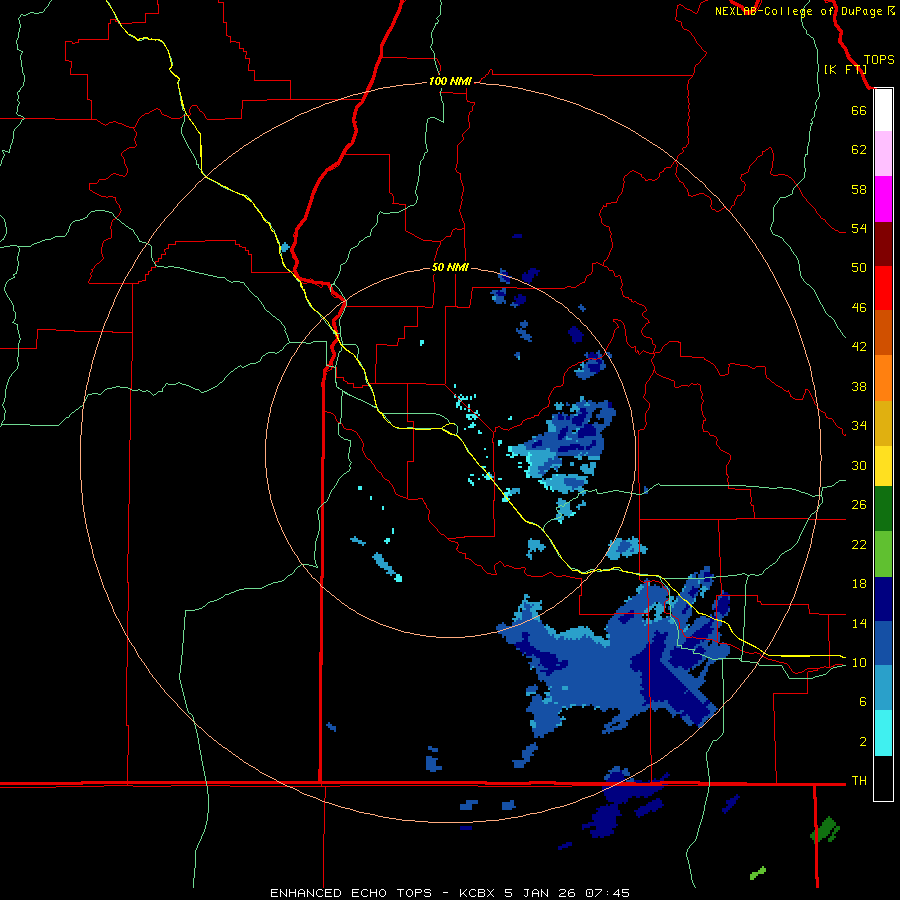The image size is (900, 900).
Task: Click the legend value label '54'
Action: [859, 228]
